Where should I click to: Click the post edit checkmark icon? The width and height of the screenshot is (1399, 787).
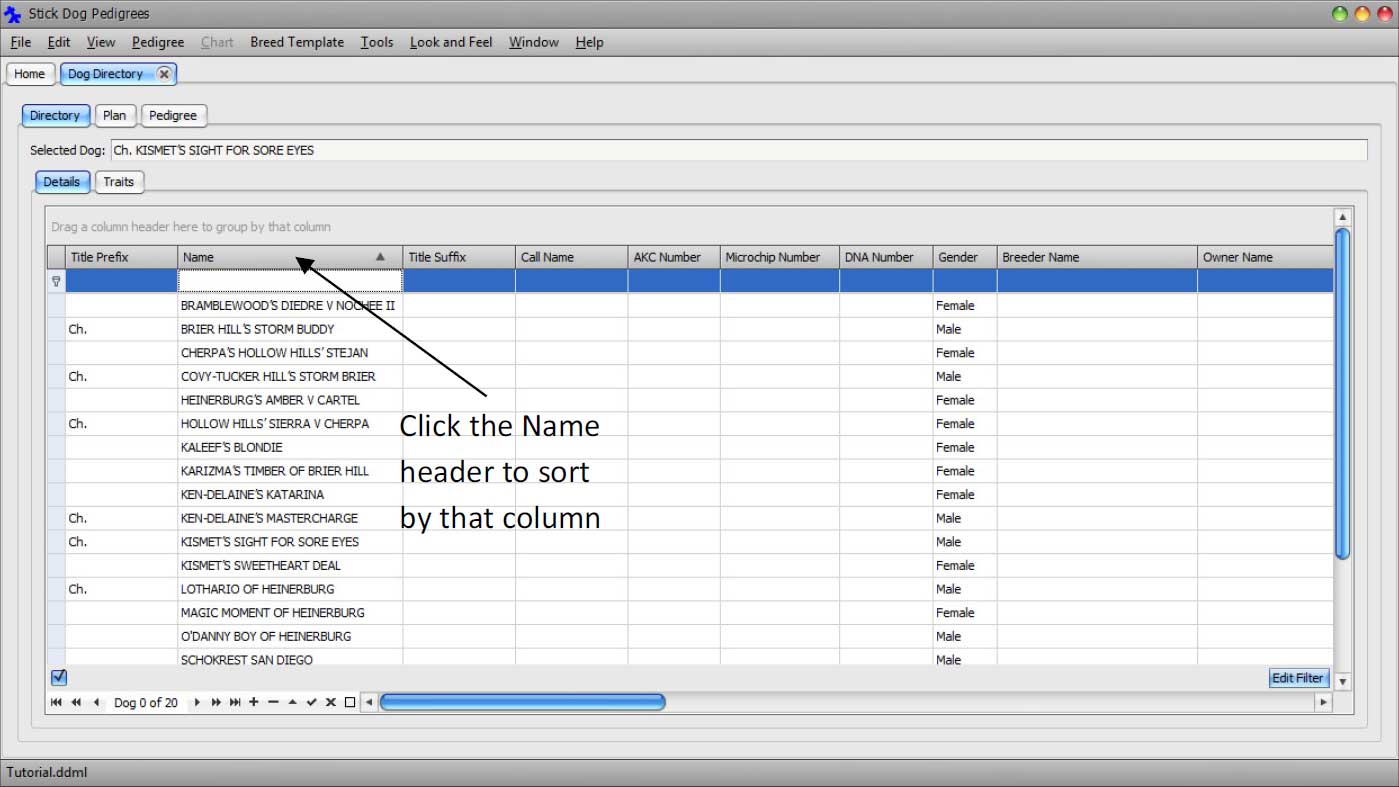(311, 703)
